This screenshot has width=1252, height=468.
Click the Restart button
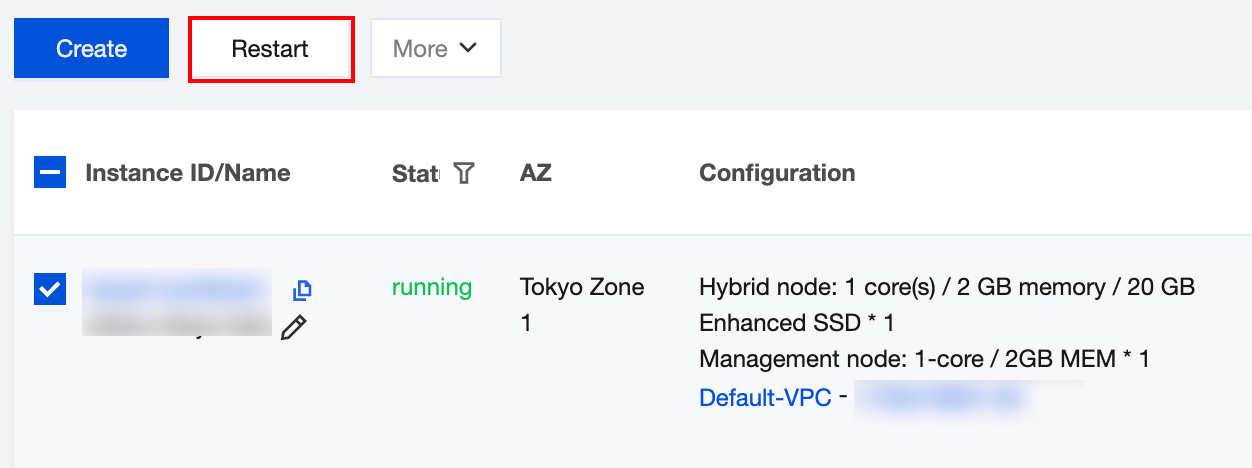(x=270, y=49)
